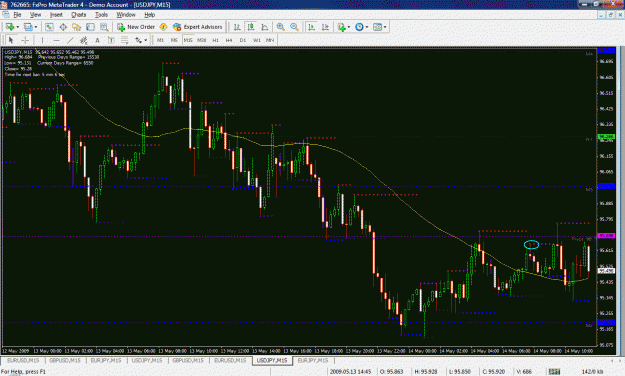Create a new chart via toolbar icon
The width and height of the screenshot is (625, 376).
click(10, 27)
